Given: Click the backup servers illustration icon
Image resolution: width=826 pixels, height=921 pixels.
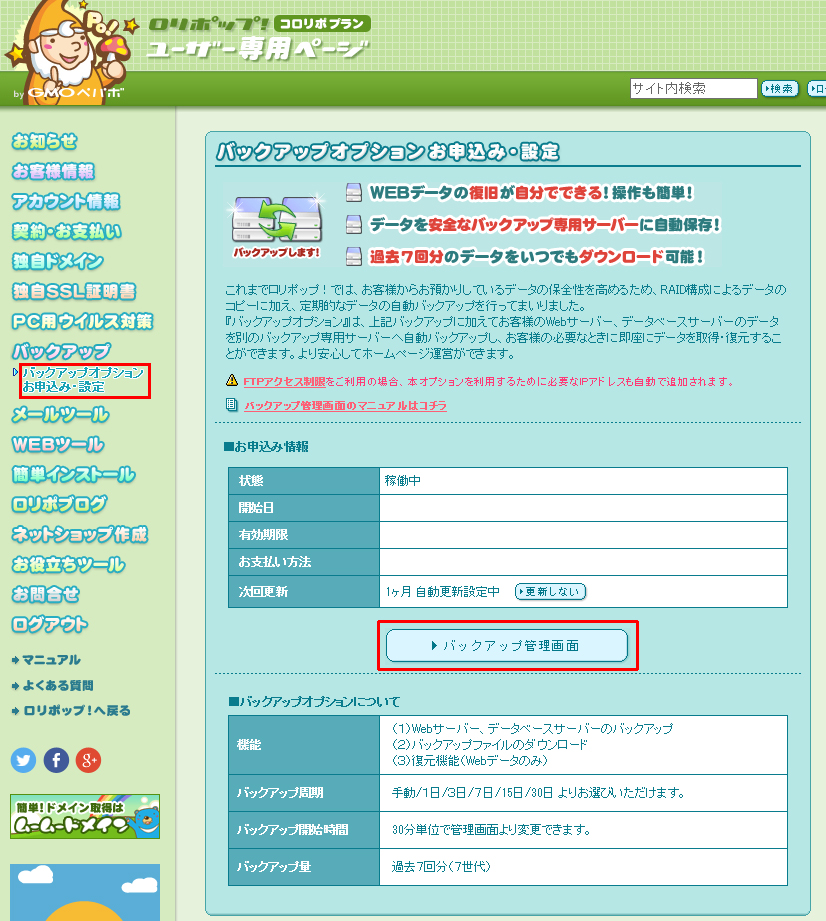Looking at the screenshot, I should 272,220.
